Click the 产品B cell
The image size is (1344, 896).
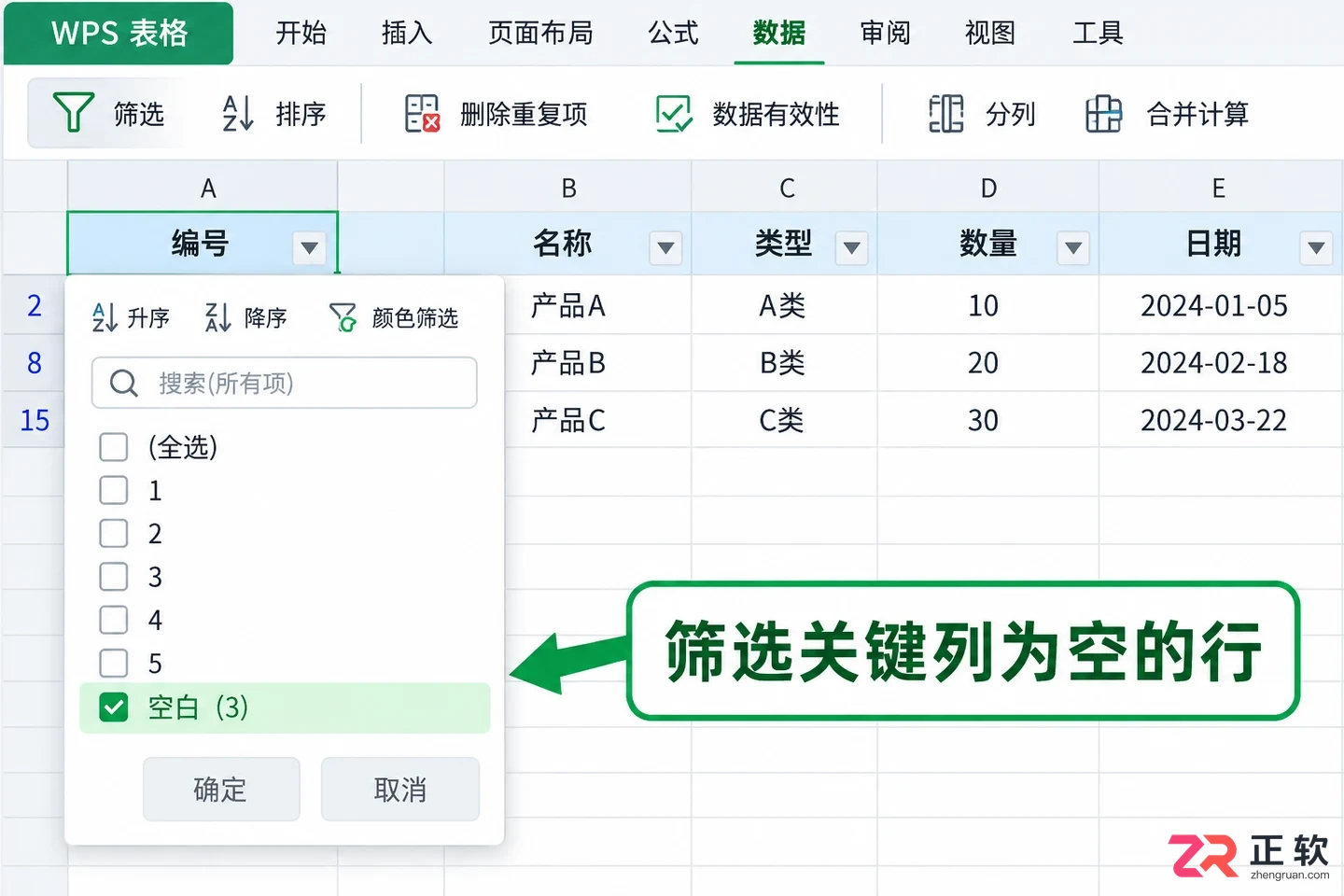point(568,362)
